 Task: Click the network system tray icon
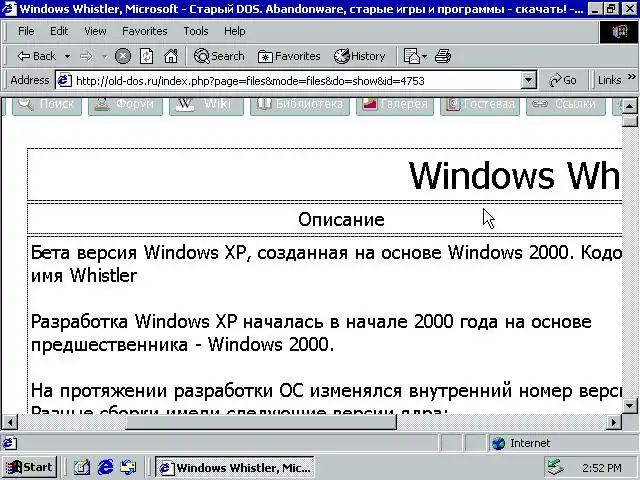555,468
